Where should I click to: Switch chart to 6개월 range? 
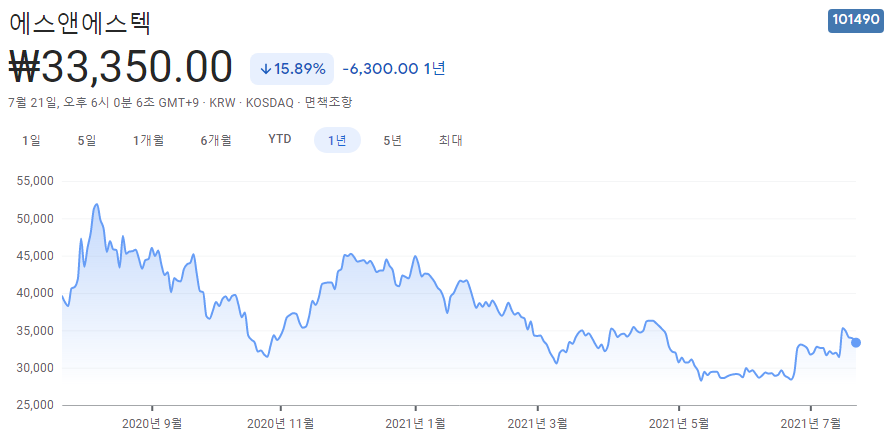[216, 140]
